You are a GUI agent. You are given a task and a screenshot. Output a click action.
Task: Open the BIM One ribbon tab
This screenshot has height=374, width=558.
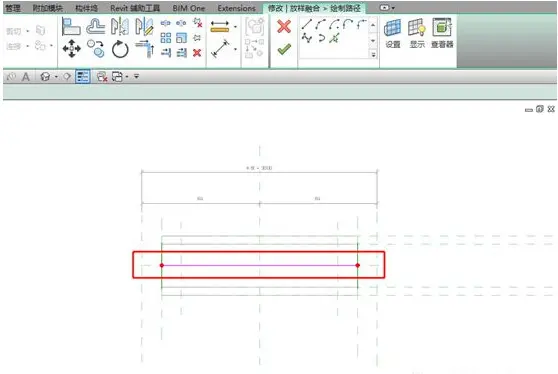click(189, 8)
